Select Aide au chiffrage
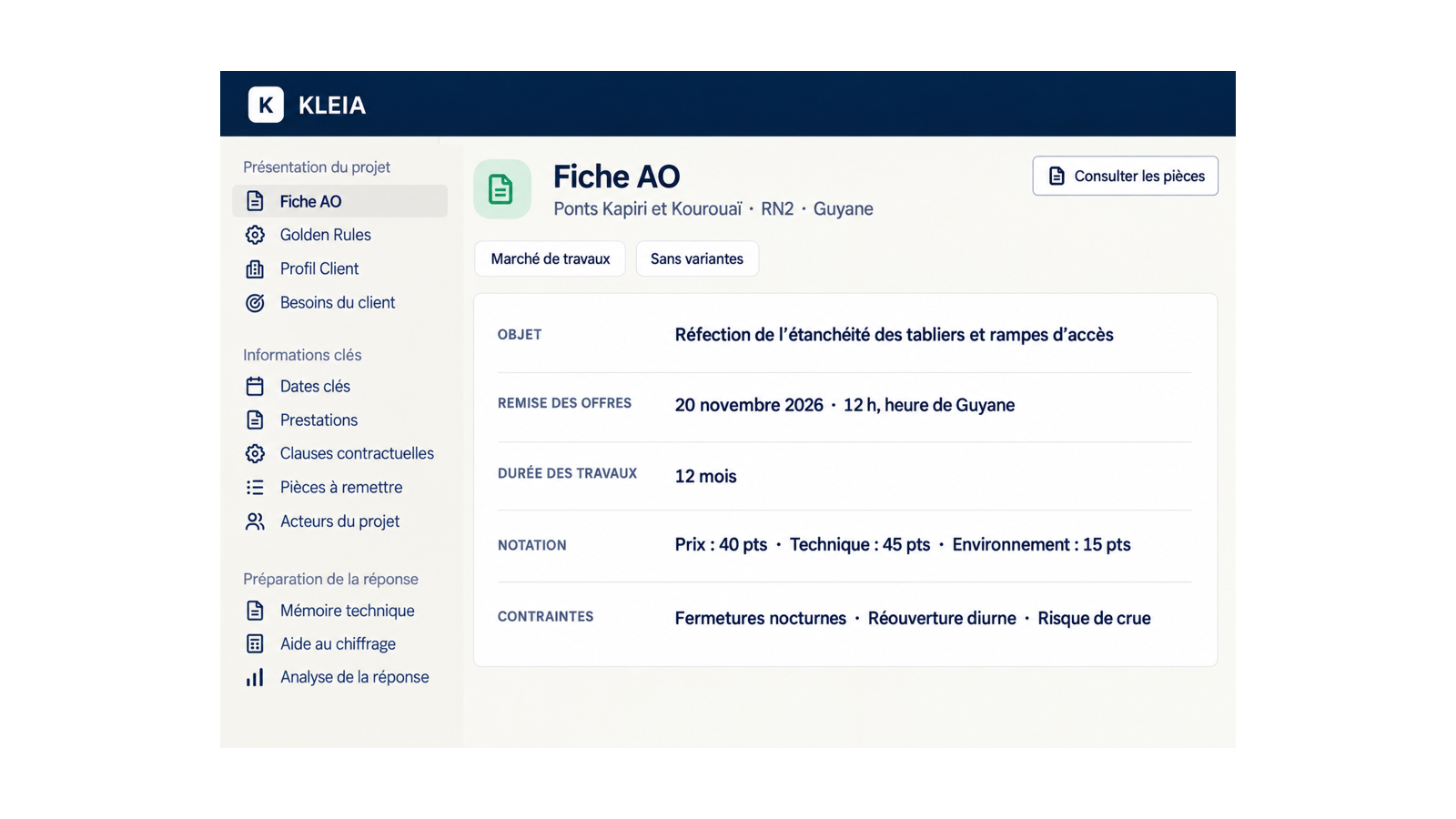 (339, 643)
